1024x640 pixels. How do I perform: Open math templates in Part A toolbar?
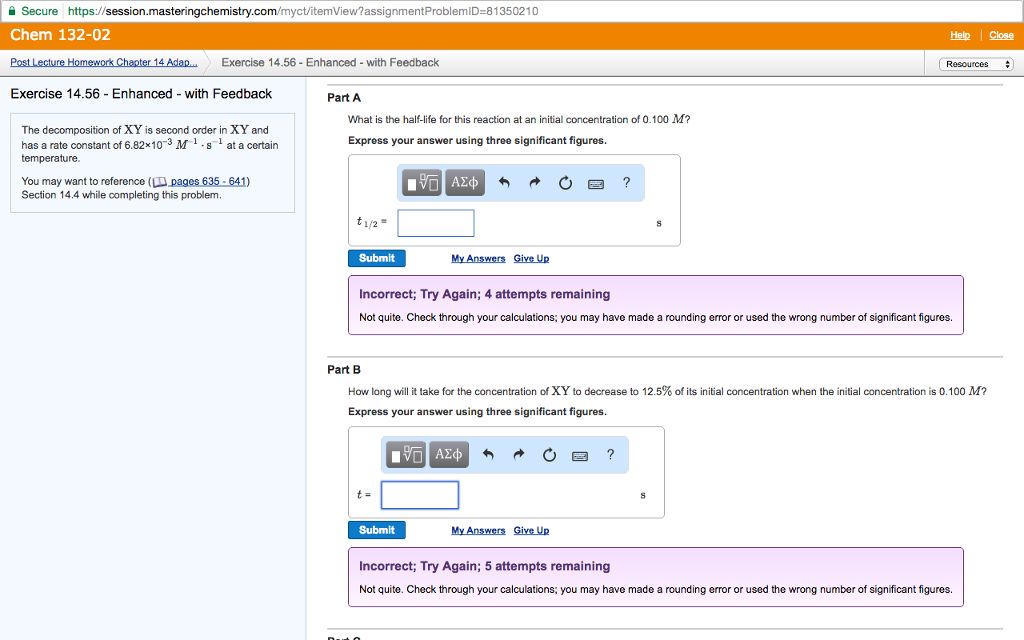421,183
